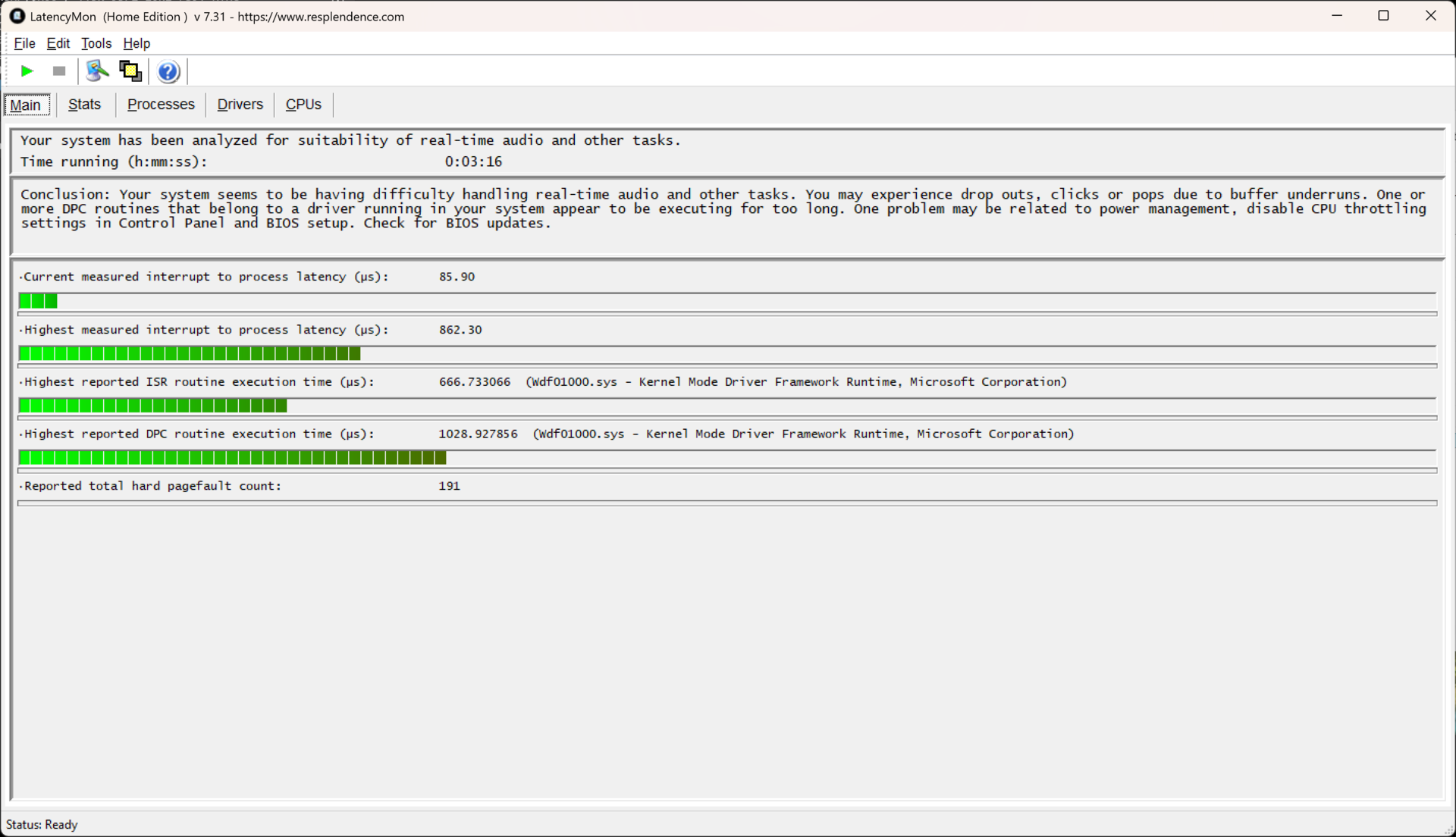
Task: Open the File menu
Action: pyautogui.click(x=24, y=43)
